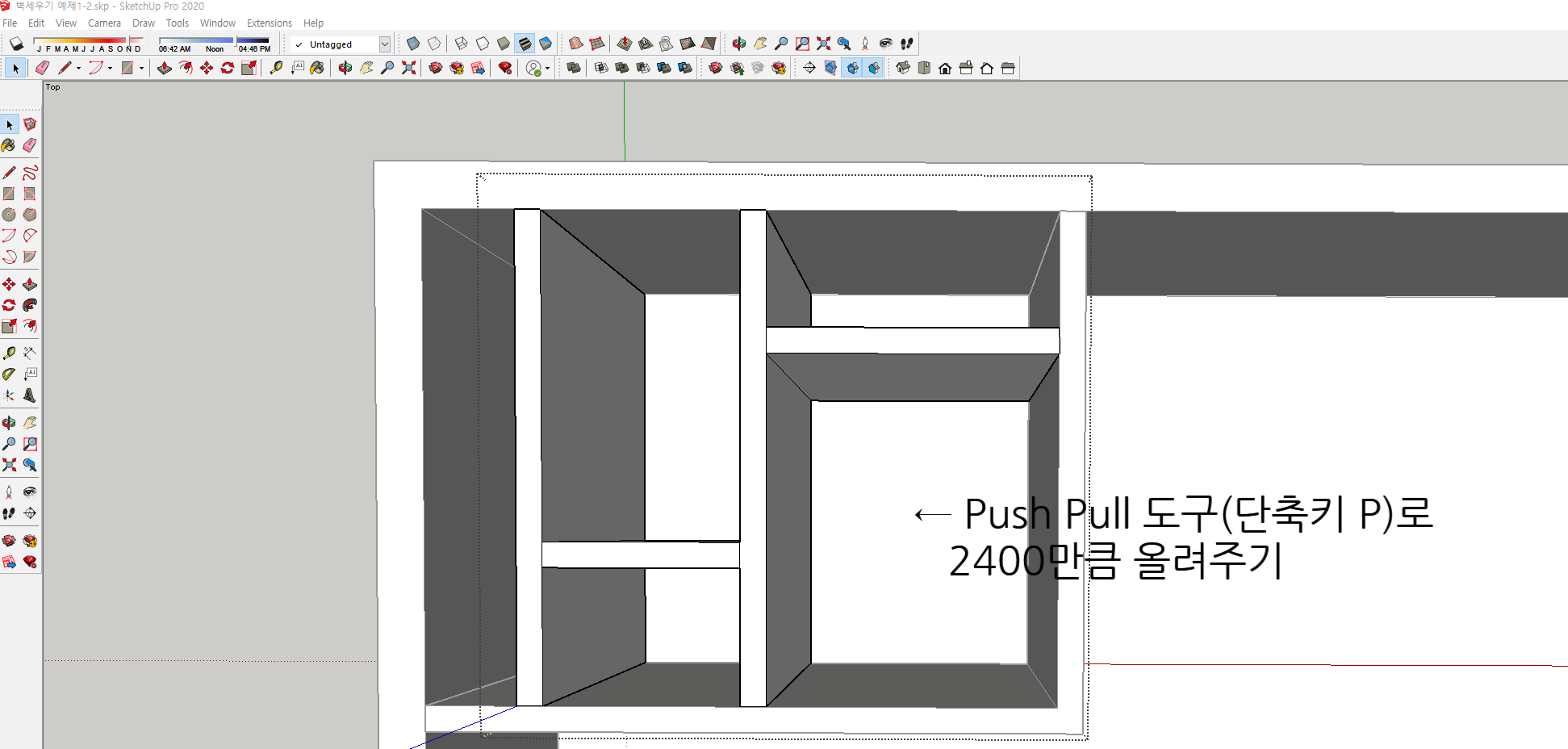Select the Trim solid tool
The width and height of the screenshot is (1568, 749).
pyautogui.click(x=664, y=68)
